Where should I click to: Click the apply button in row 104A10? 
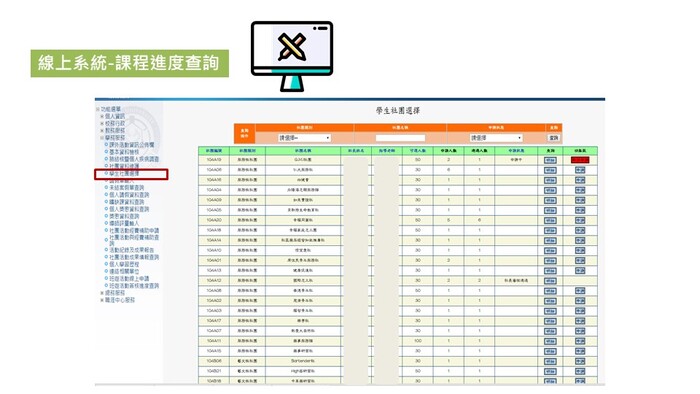pyautogui.click(x=580, y=251)
